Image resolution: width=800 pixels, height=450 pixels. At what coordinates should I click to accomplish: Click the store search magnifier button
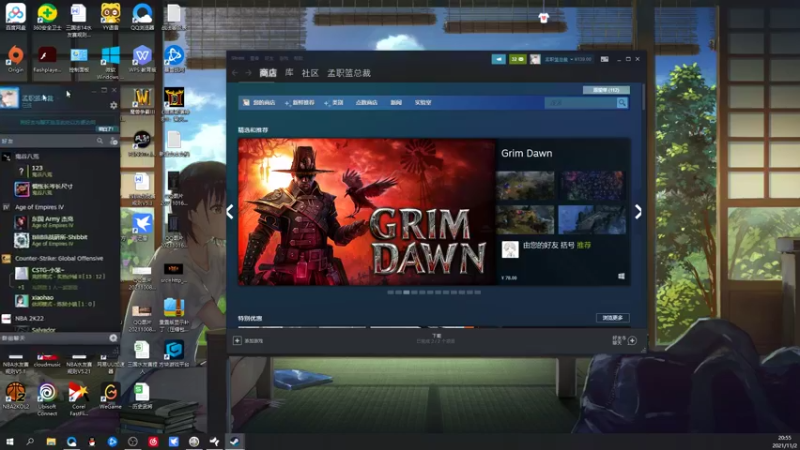[622, 103]
